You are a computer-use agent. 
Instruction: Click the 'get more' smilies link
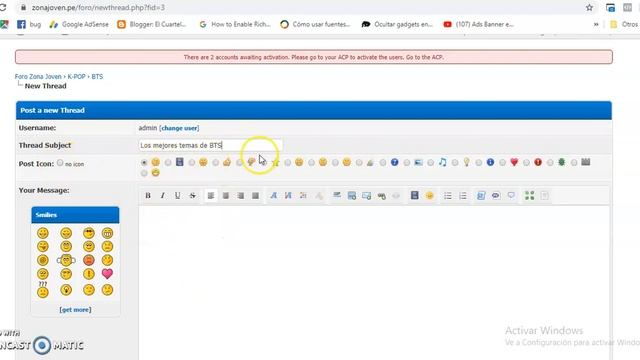[75, 310]
